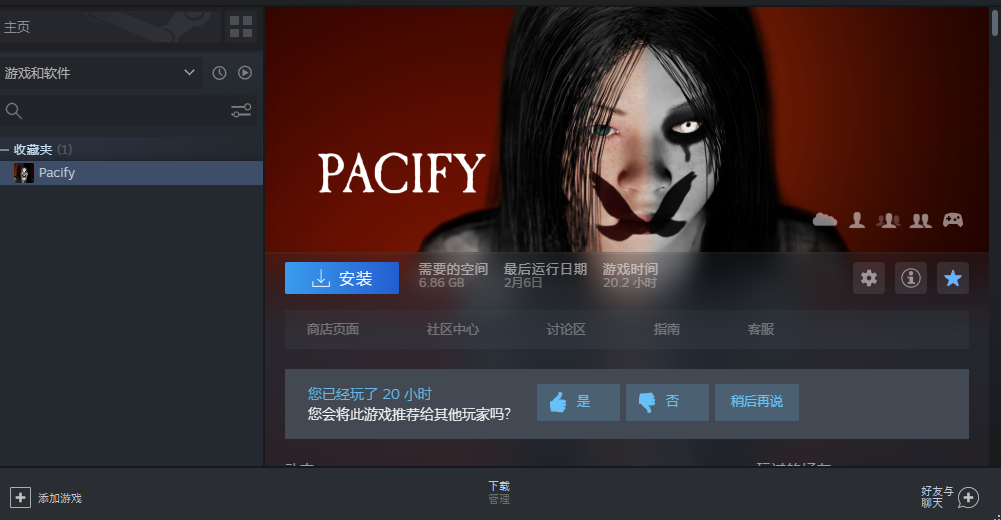Open the game settings gear icon

click(x=869, y=278)
